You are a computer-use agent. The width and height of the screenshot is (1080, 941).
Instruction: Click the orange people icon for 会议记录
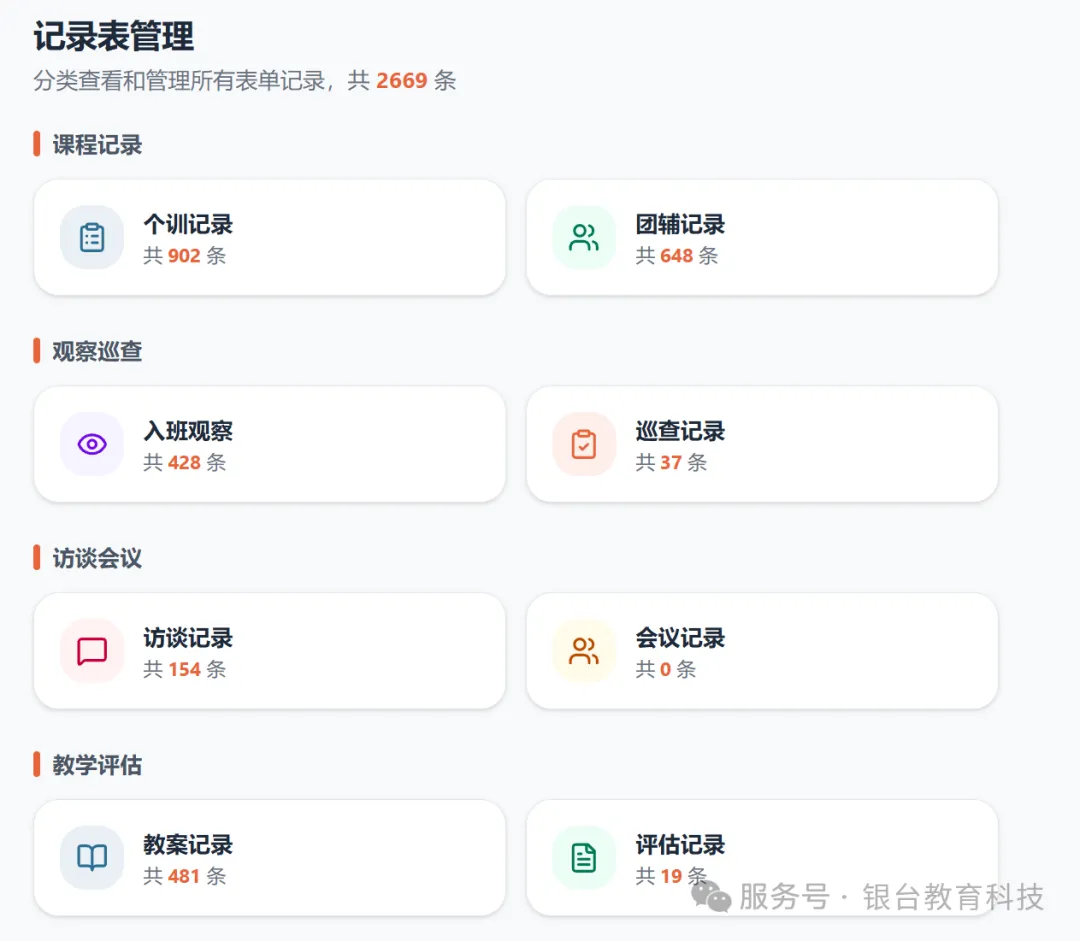584,651
